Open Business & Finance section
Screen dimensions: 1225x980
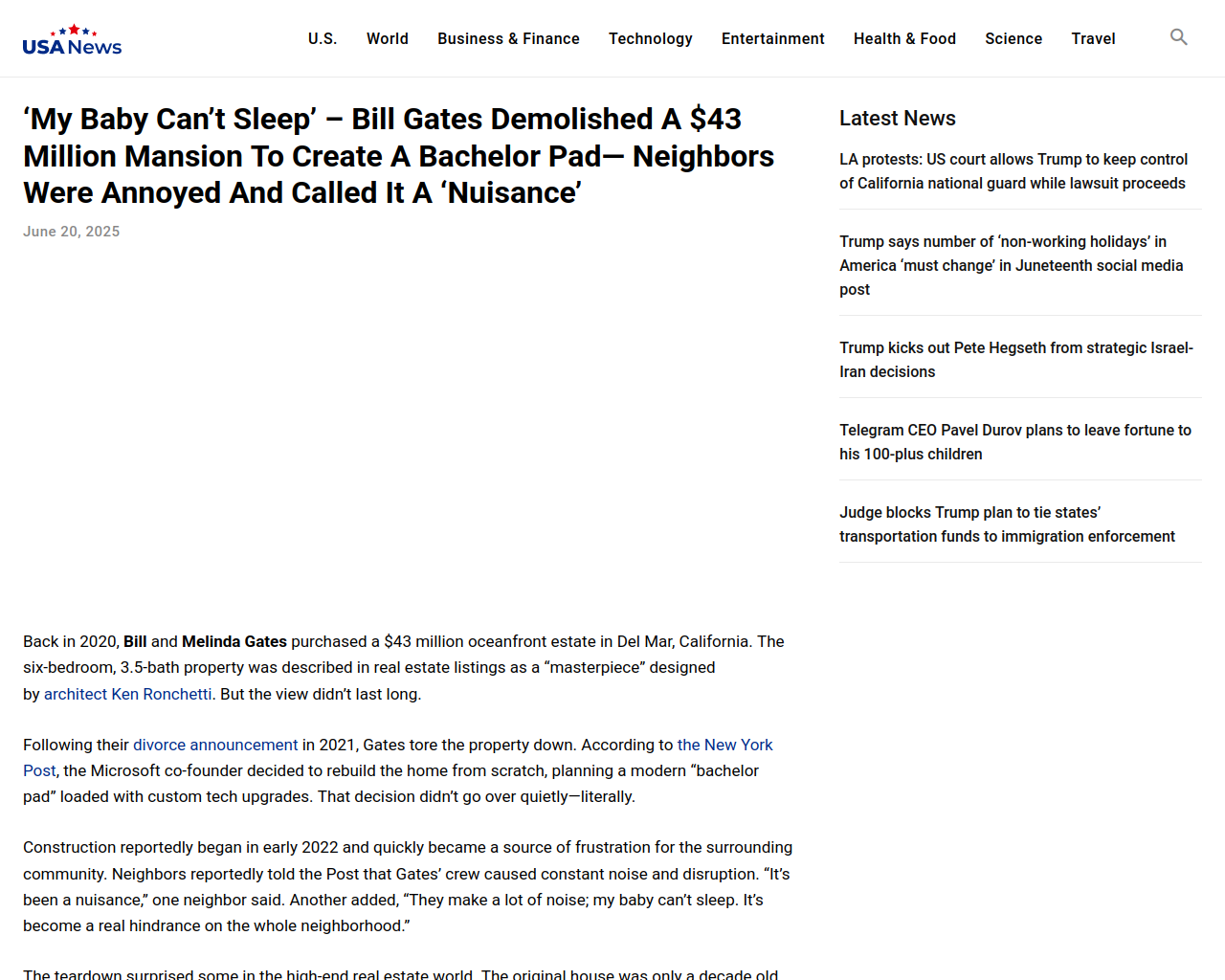coord(508,38)
